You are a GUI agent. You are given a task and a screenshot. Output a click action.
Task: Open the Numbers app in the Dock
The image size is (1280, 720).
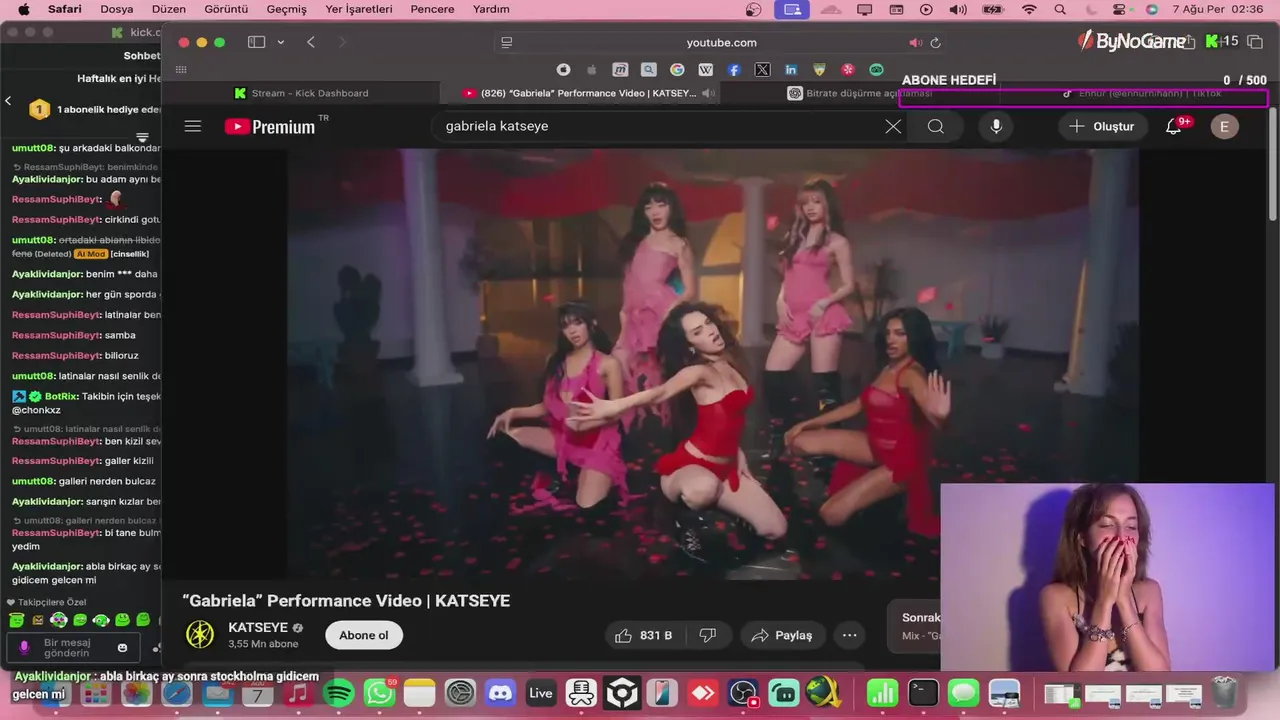point(882,692)
